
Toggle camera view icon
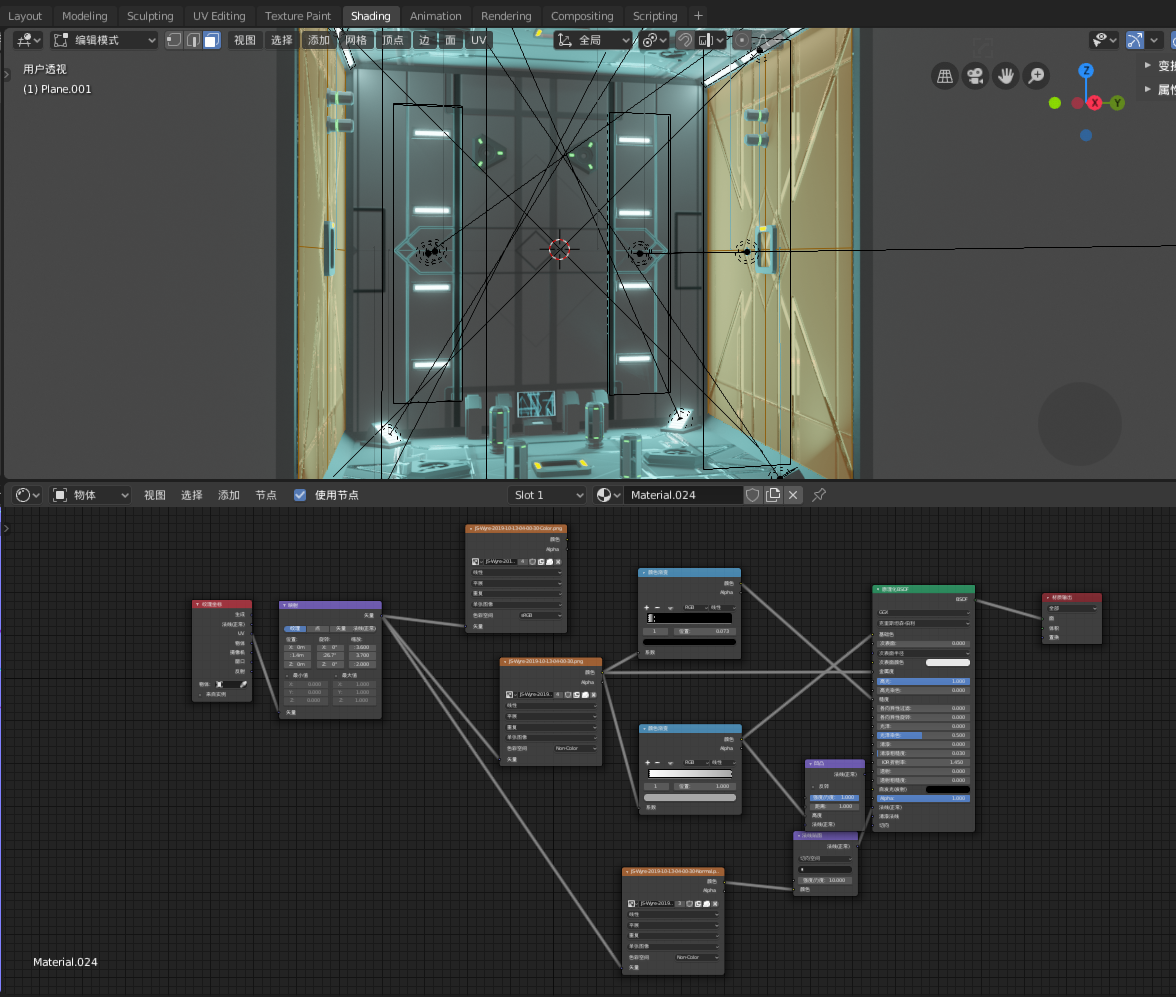(x=975, y=76)
